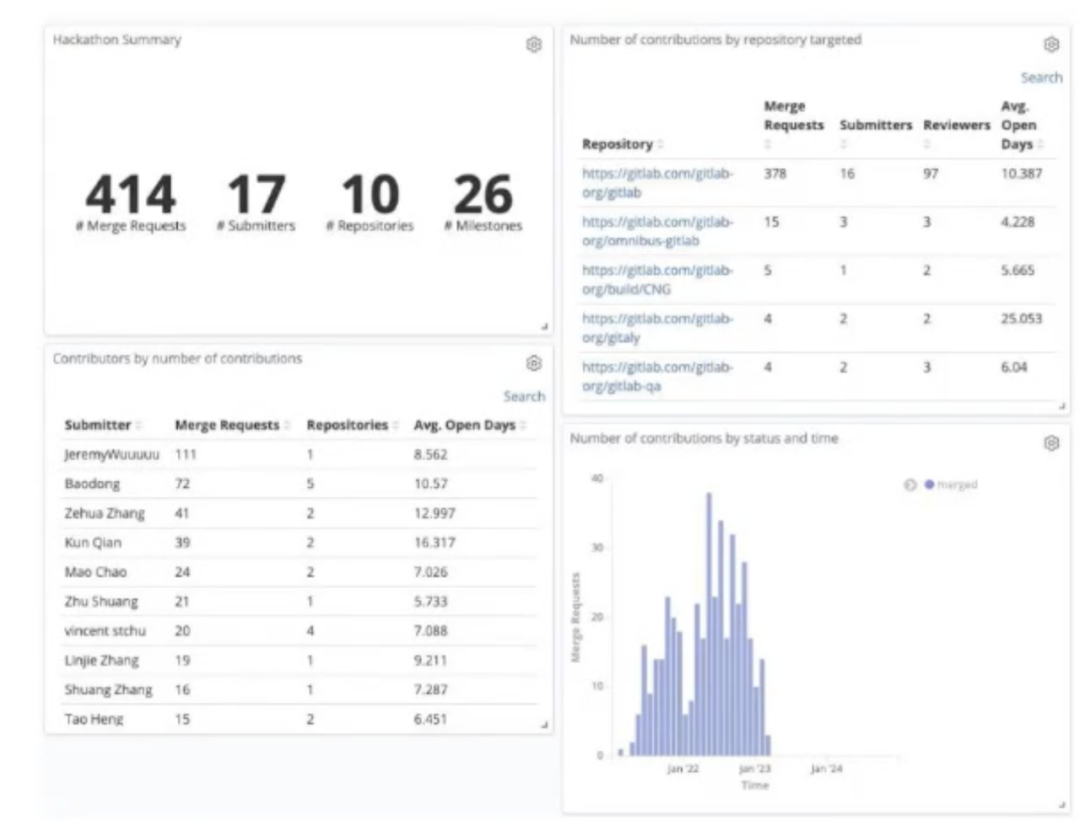Open the gitlab-org/gitaly repository link

click(x=657, y=328)
